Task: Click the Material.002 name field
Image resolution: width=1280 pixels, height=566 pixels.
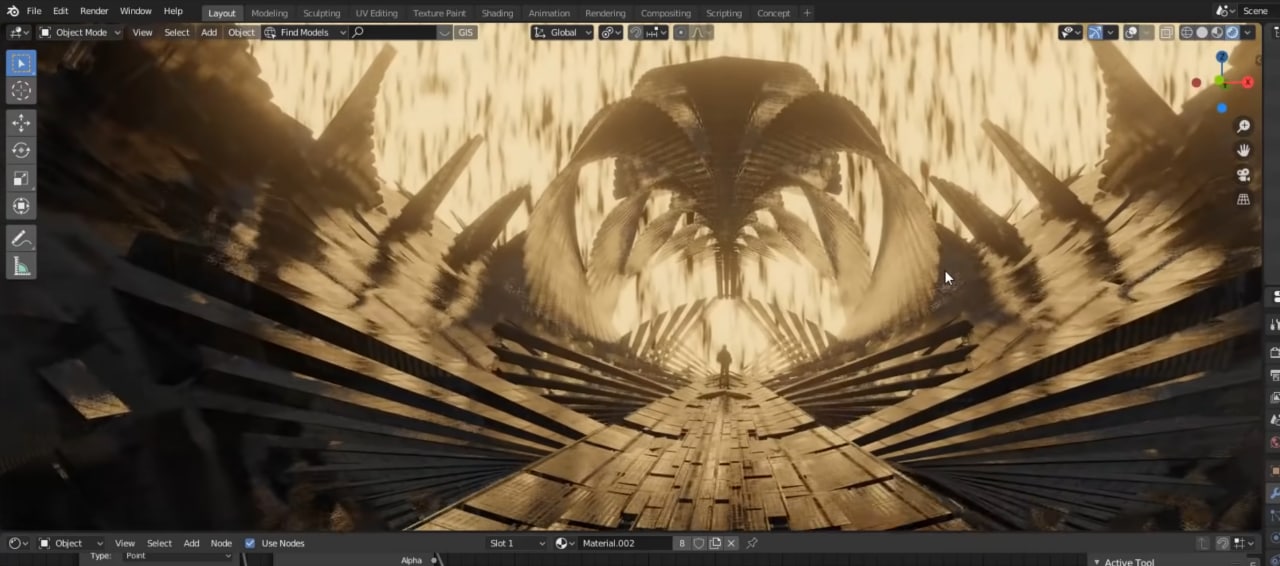Action: (x=626, y=543)
